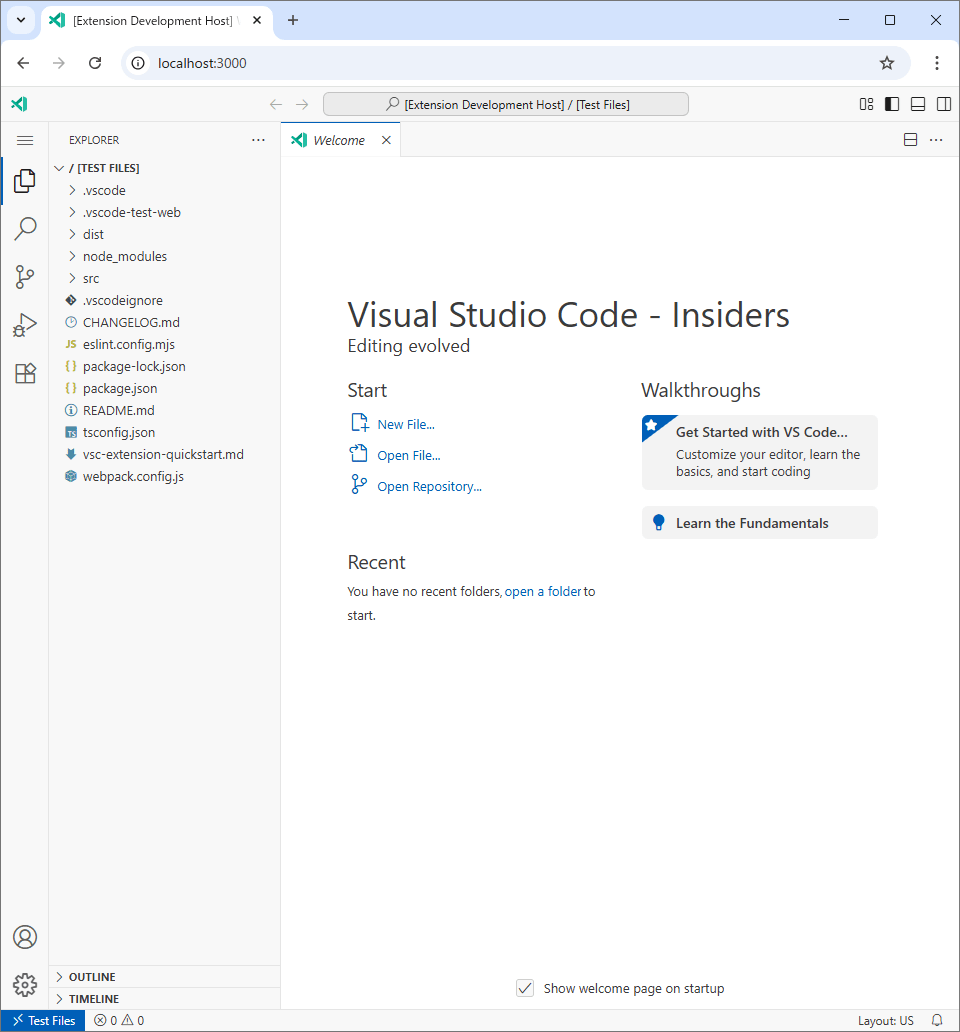Click the open a folder link
960x1032 pixels.
tap(543, 591)
